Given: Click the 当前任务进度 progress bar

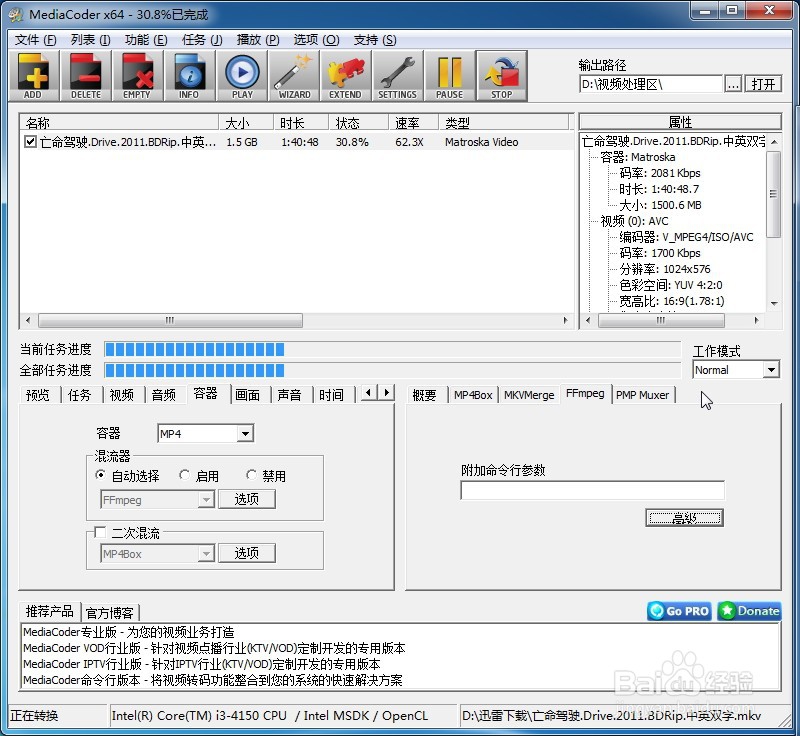Looking at the screenshot, I should [x=392, y=349].
